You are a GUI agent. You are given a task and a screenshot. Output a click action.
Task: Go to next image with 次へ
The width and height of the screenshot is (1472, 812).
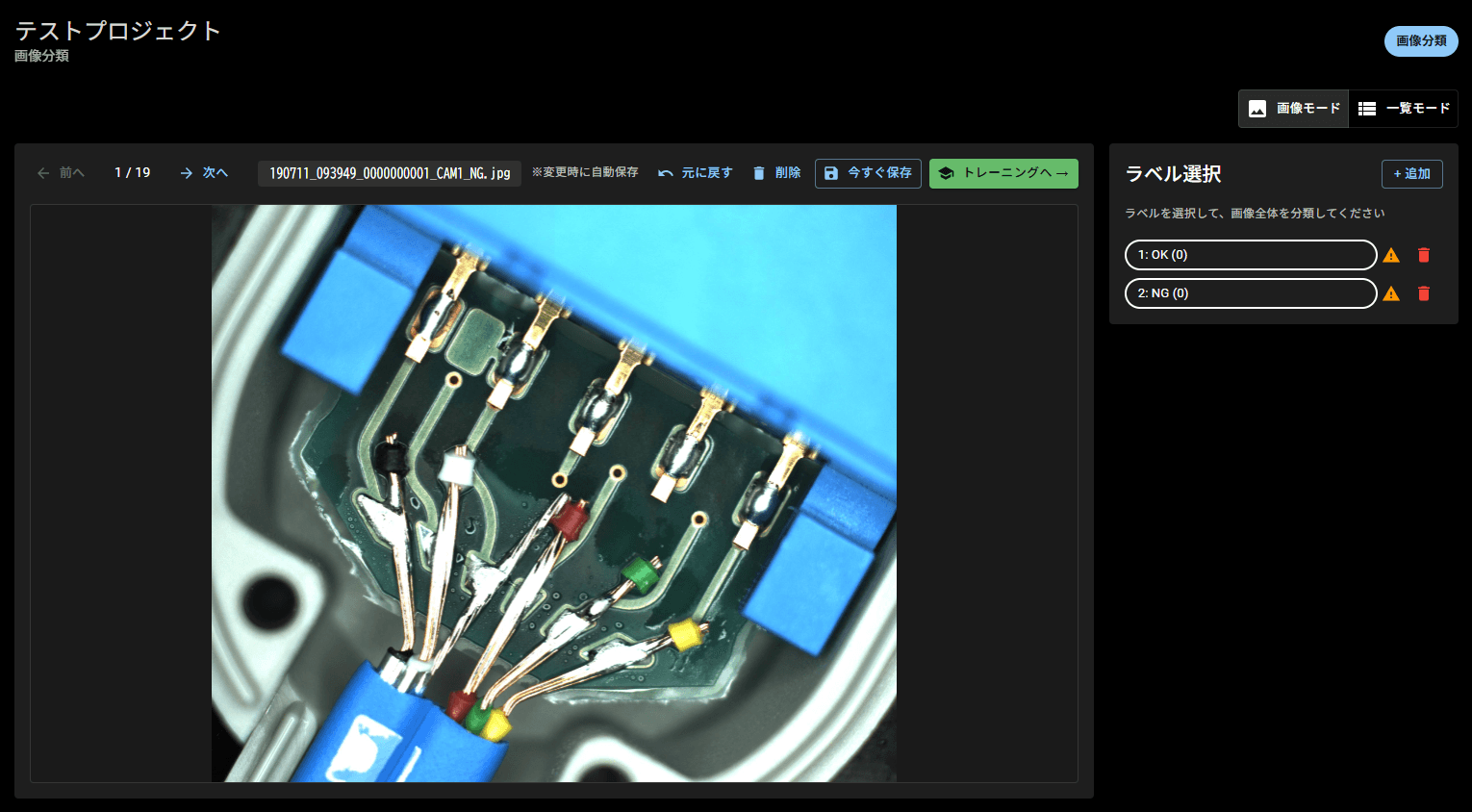[x=204, y=173]
